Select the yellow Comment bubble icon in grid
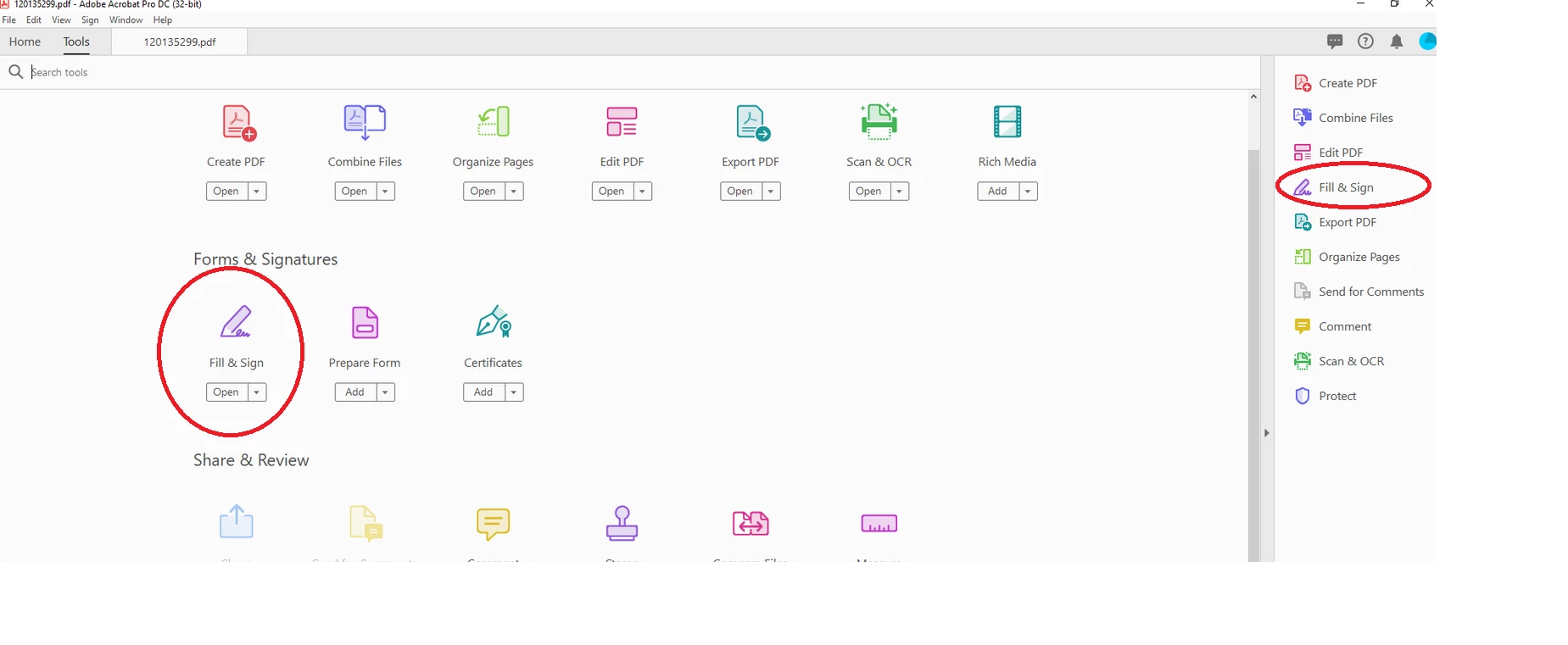Viewport: 1568px width, 645px height. coord(493,524)
